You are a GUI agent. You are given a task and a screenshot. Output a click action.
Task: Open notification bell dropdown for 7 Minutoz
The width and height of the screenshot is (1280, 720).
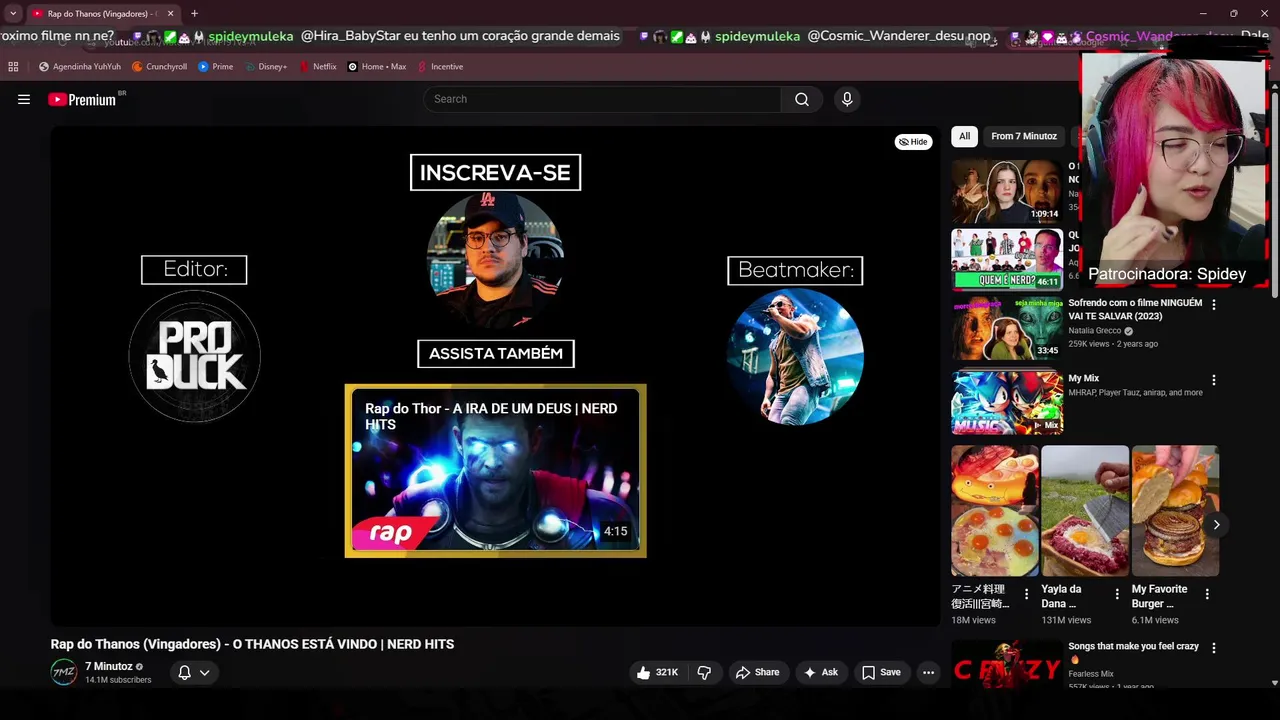pos(194,672)
